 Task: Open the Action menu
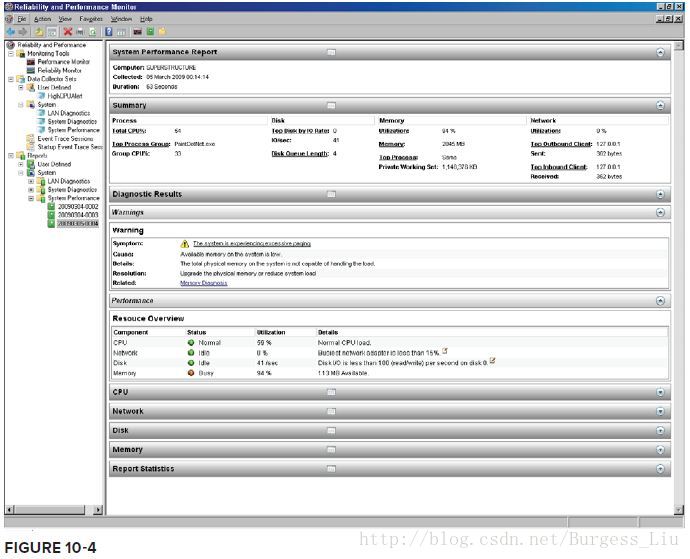point(42,19)
